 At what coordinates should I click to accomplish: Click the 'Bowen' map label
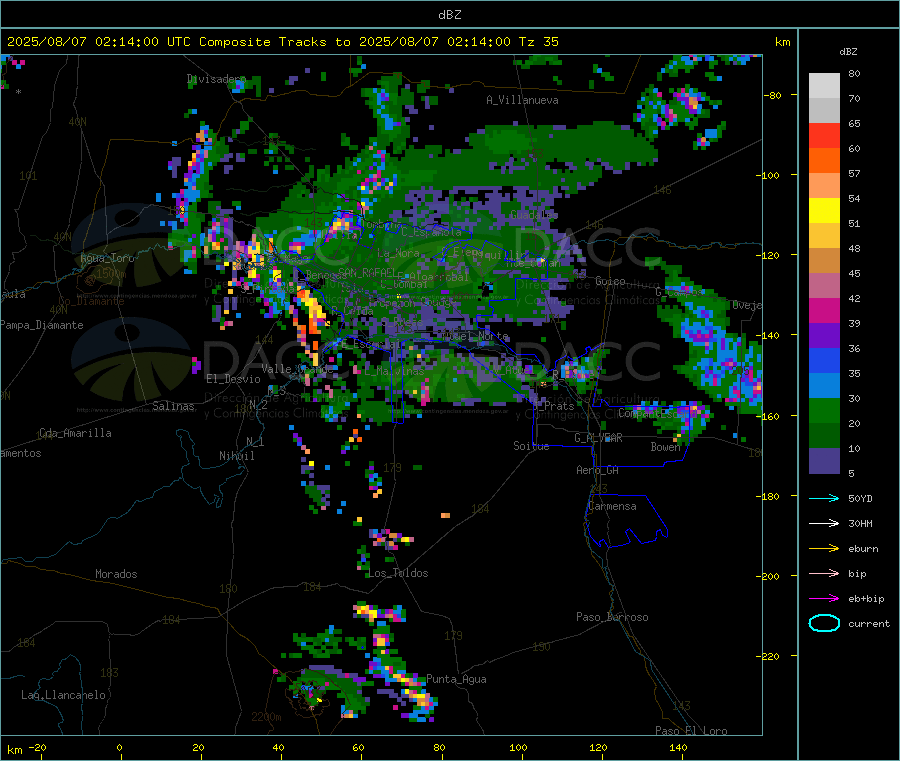click(x=665, y=446)
